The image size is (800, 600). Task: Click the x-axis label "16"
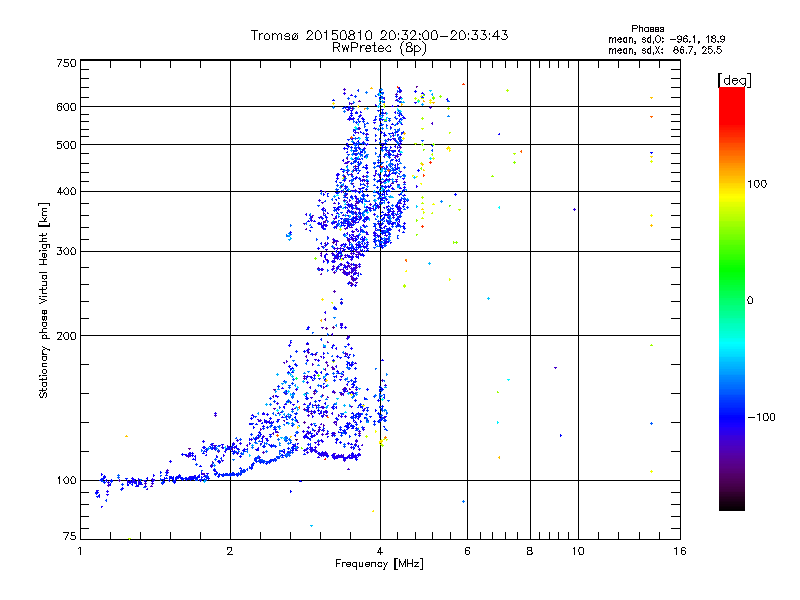(680, 551)
